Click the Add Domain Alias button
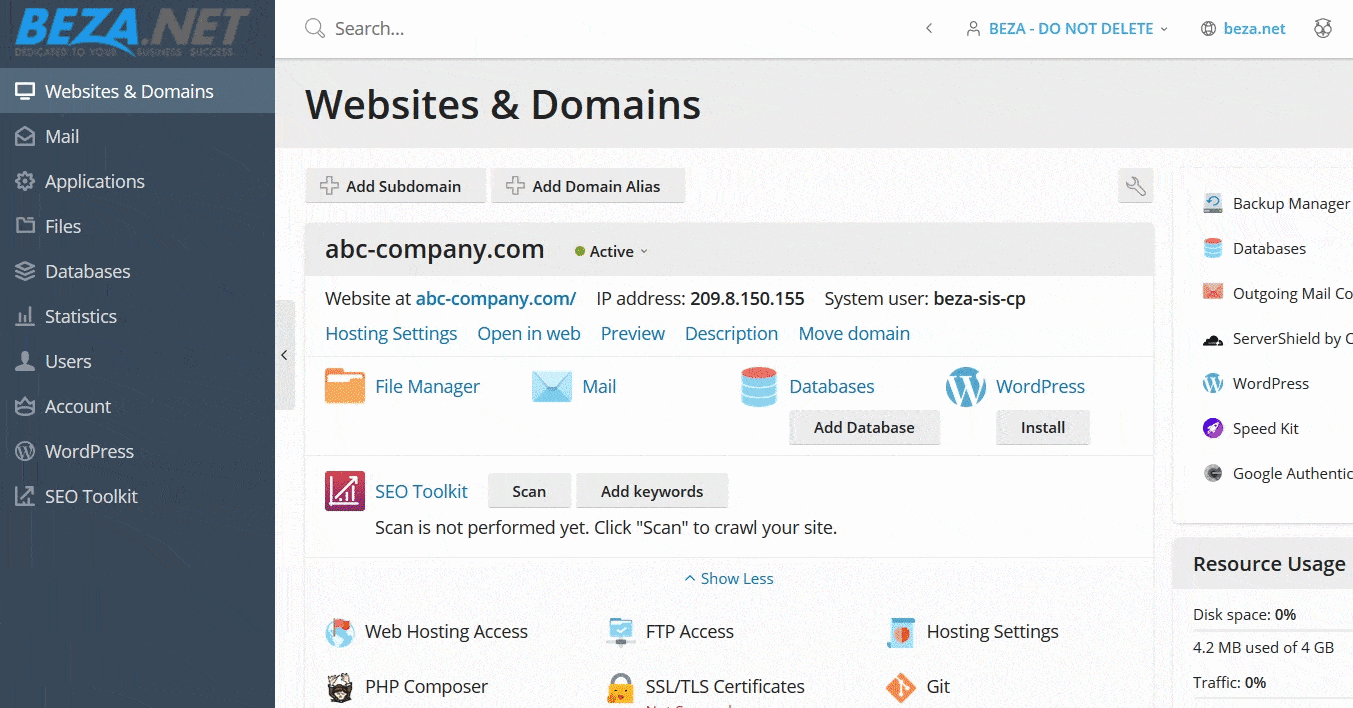The height and width of the screenshot is (708, 1353). (588, 186)
